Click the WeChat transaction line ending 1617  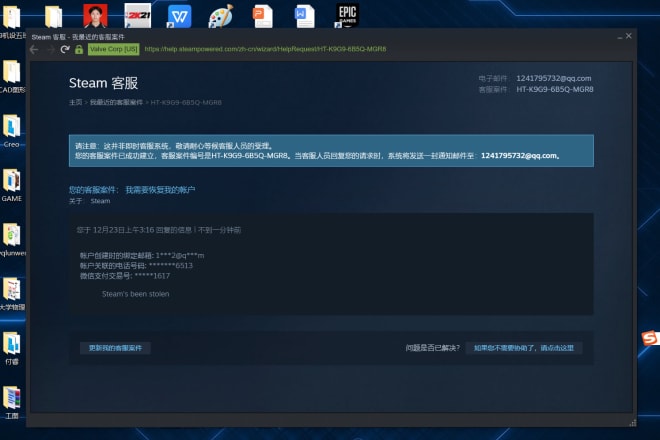125,276
